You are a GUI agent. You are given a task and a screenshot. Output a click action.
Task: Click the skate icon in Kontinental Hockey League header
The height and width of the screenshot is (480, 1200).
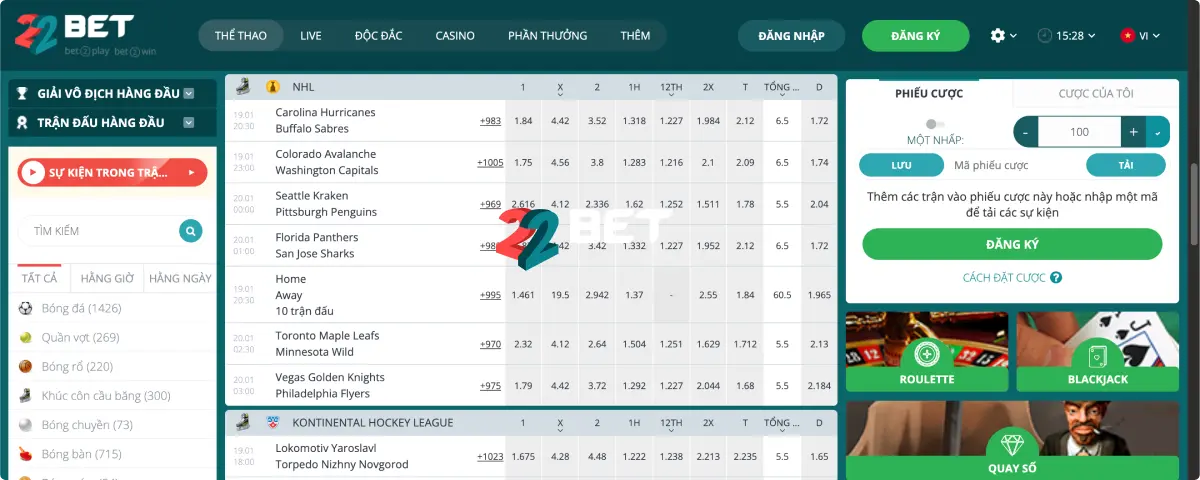[243, 423]
